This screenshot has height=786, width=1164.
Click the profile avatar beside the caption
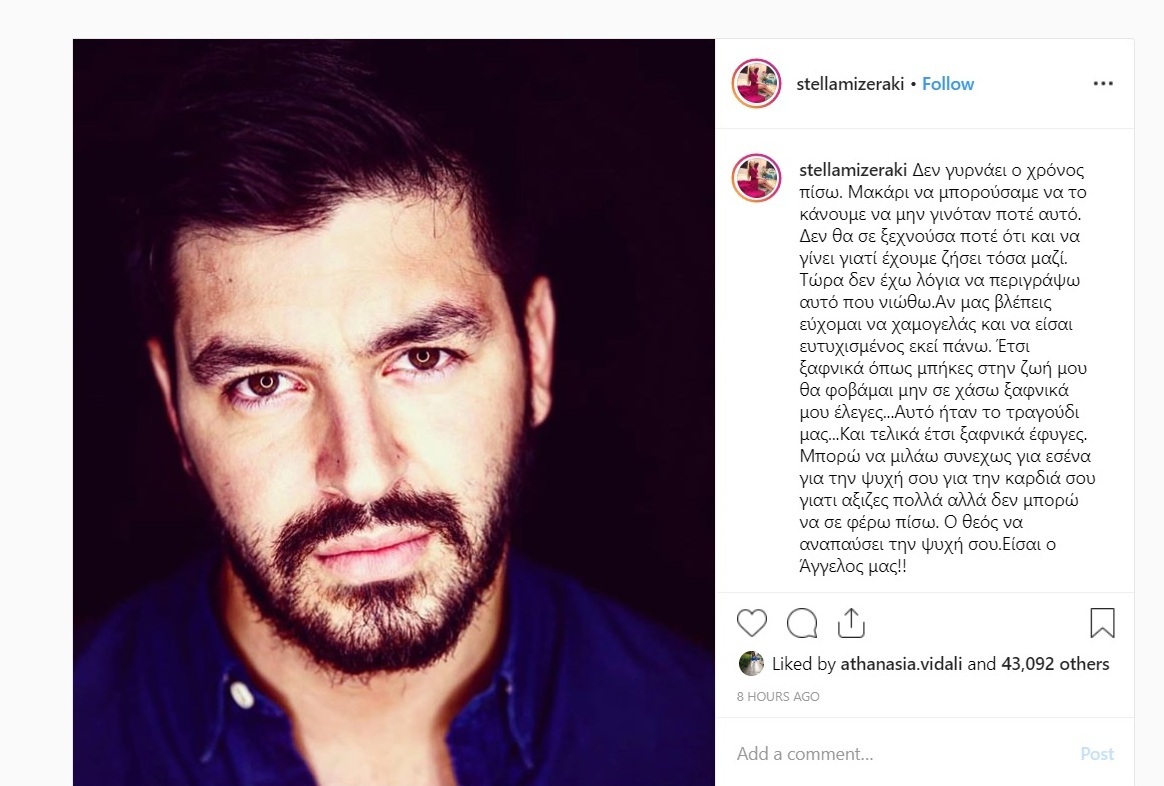coord(756,178)
